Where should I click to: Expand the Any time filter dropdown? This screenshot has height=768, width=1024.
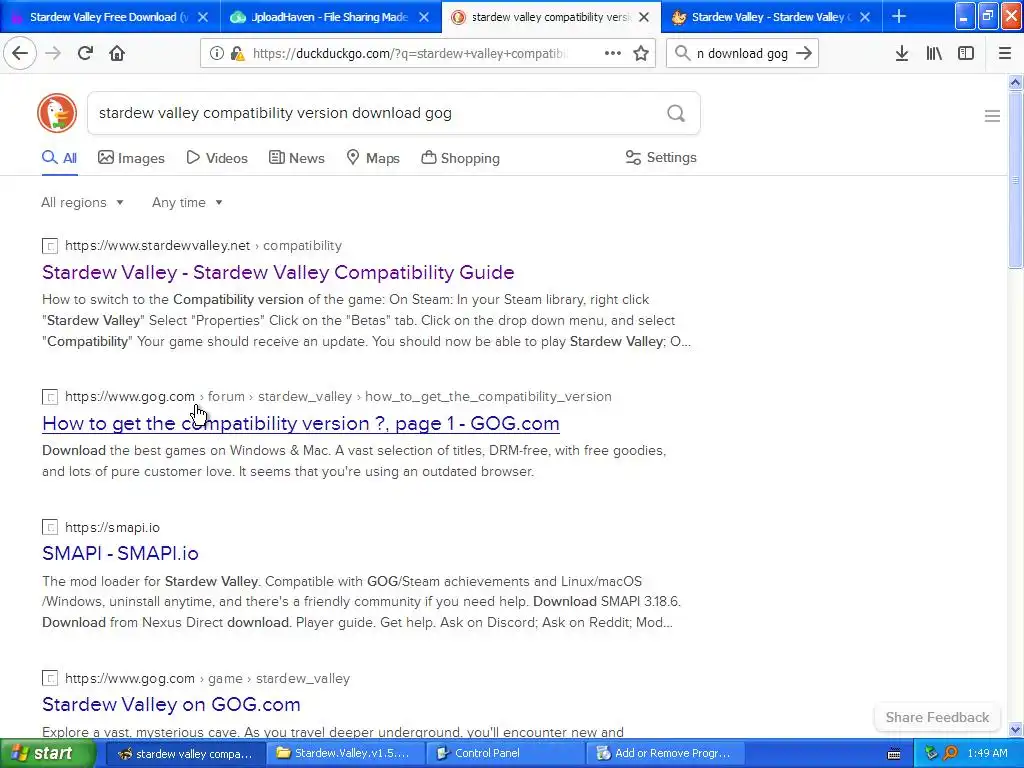[x=187, y=202]
